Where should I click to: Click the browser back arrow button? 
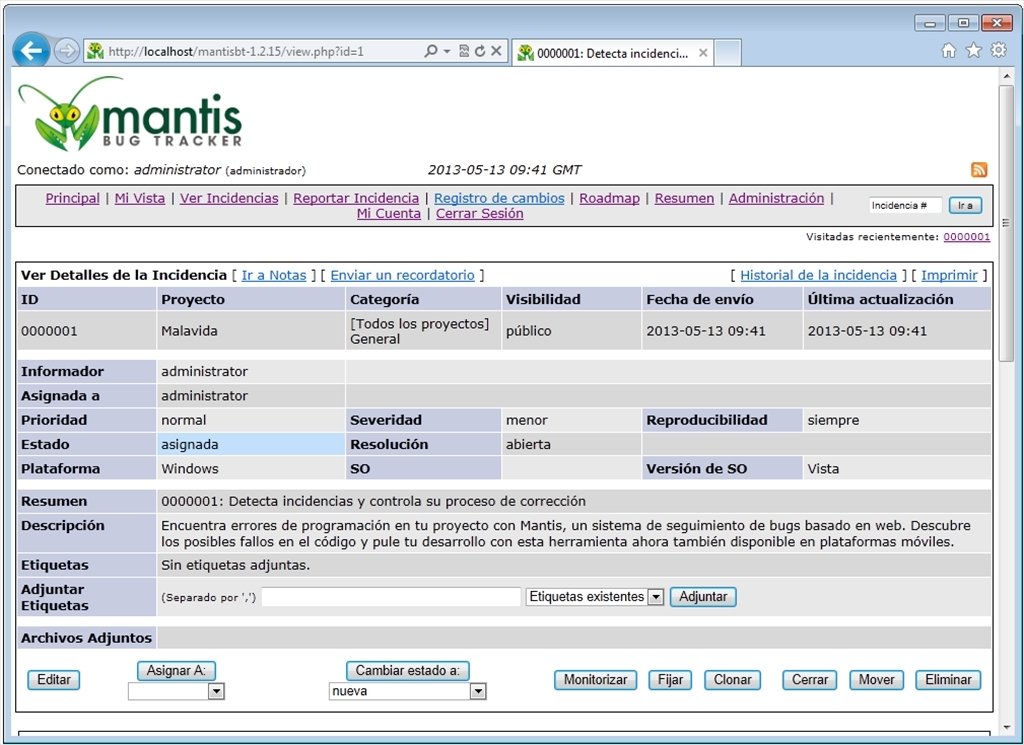click(x=31, y=50)
